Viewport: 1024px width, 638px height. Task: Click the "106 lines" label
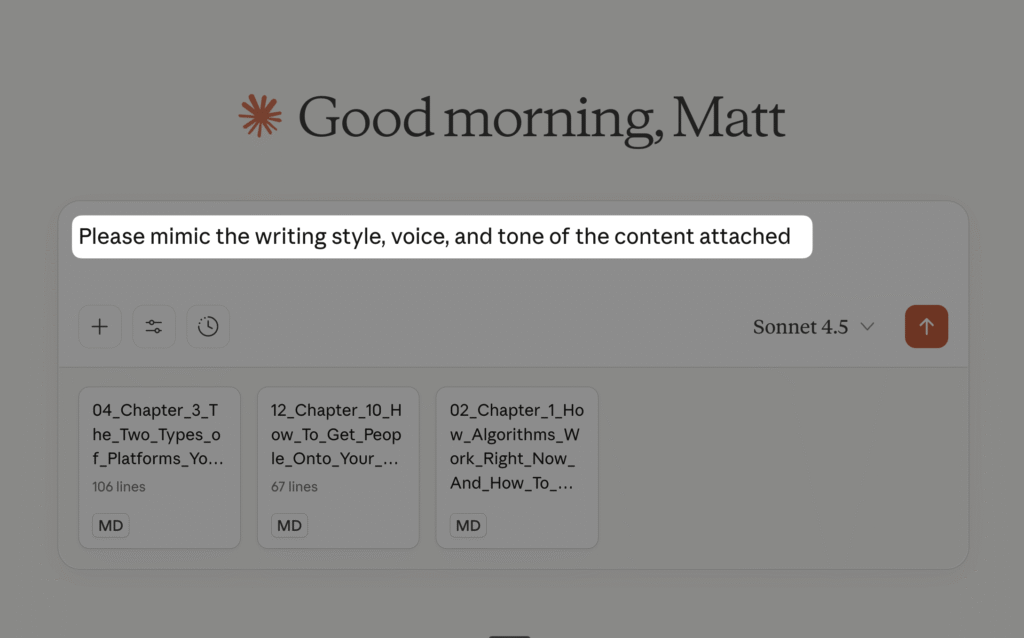click(119, 487)
